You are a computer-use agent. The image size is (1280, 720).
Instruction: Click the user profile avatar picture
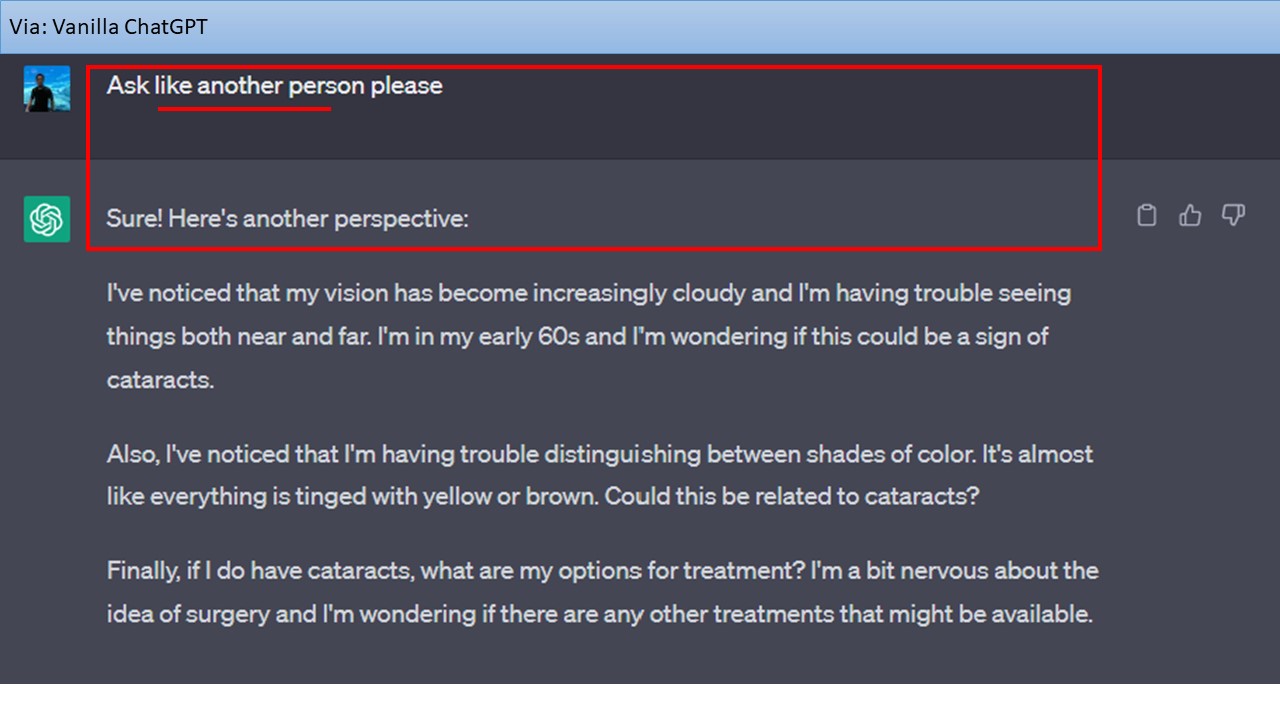pos(47,89)
